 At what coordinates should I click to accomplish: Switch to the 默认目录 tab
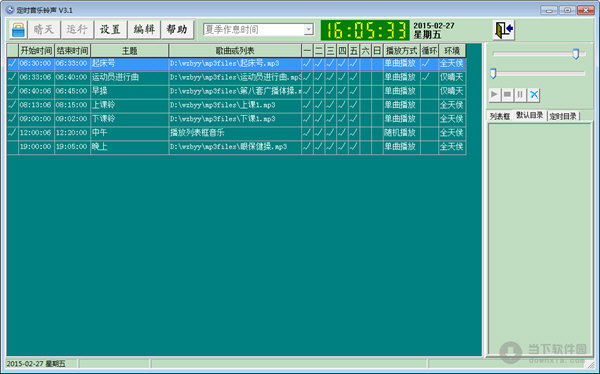coord(530,115)
